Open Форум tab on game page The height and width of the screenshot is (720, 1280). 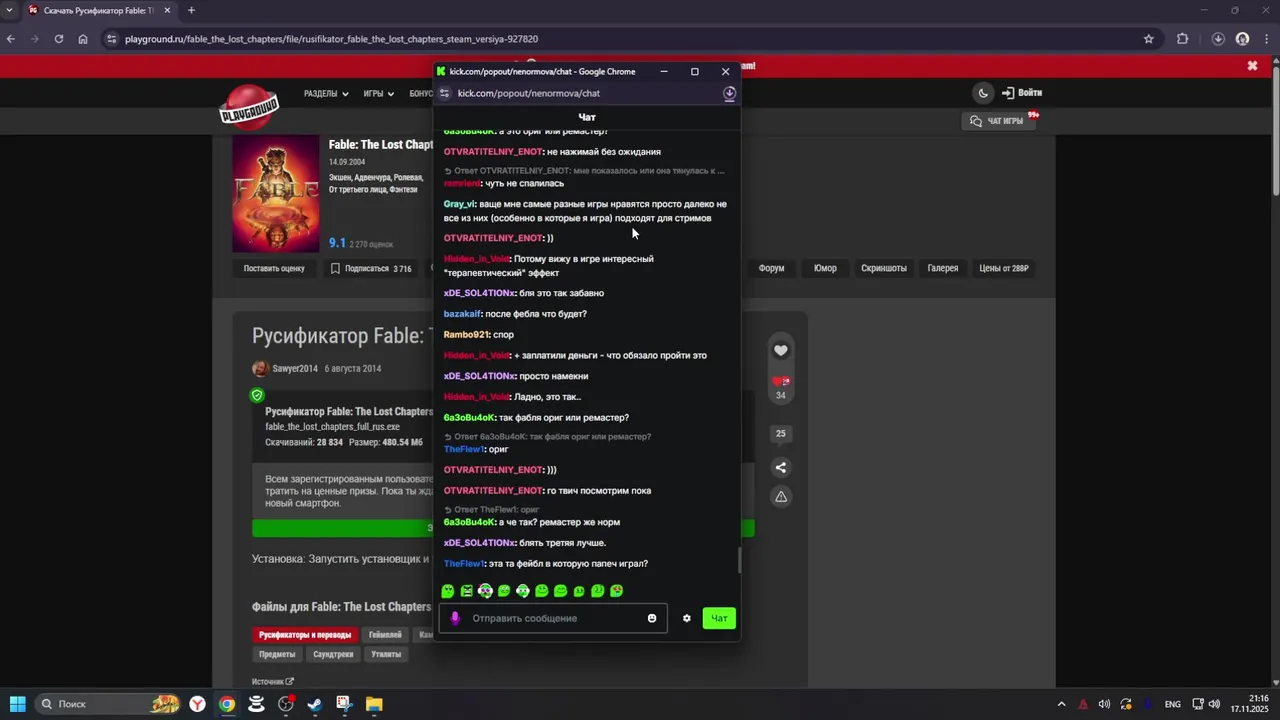[x=771, y=268]
